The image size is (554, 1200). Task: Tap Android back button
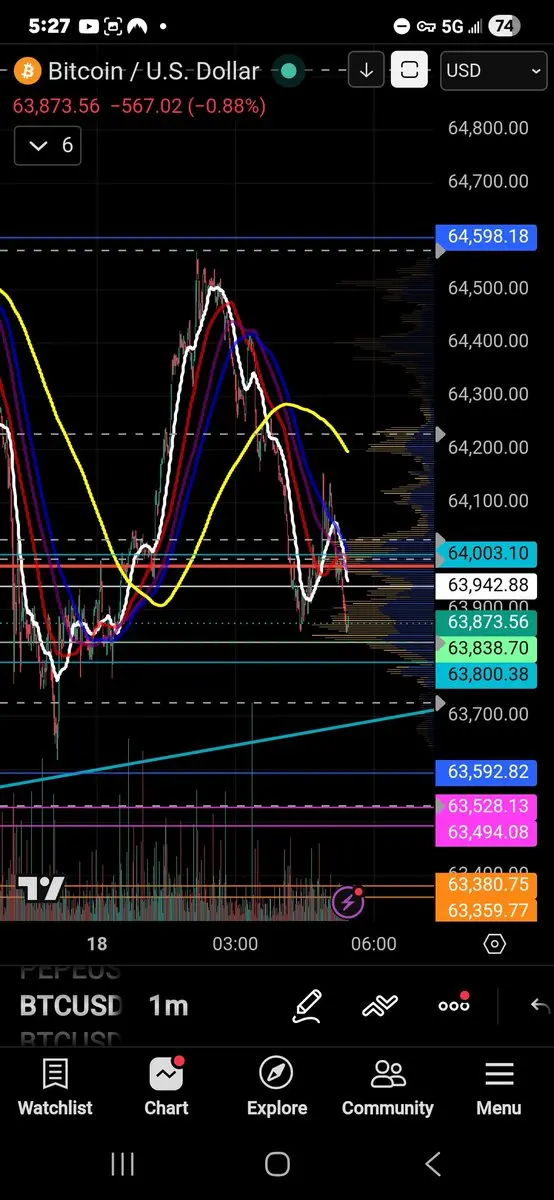(433, 1163)
